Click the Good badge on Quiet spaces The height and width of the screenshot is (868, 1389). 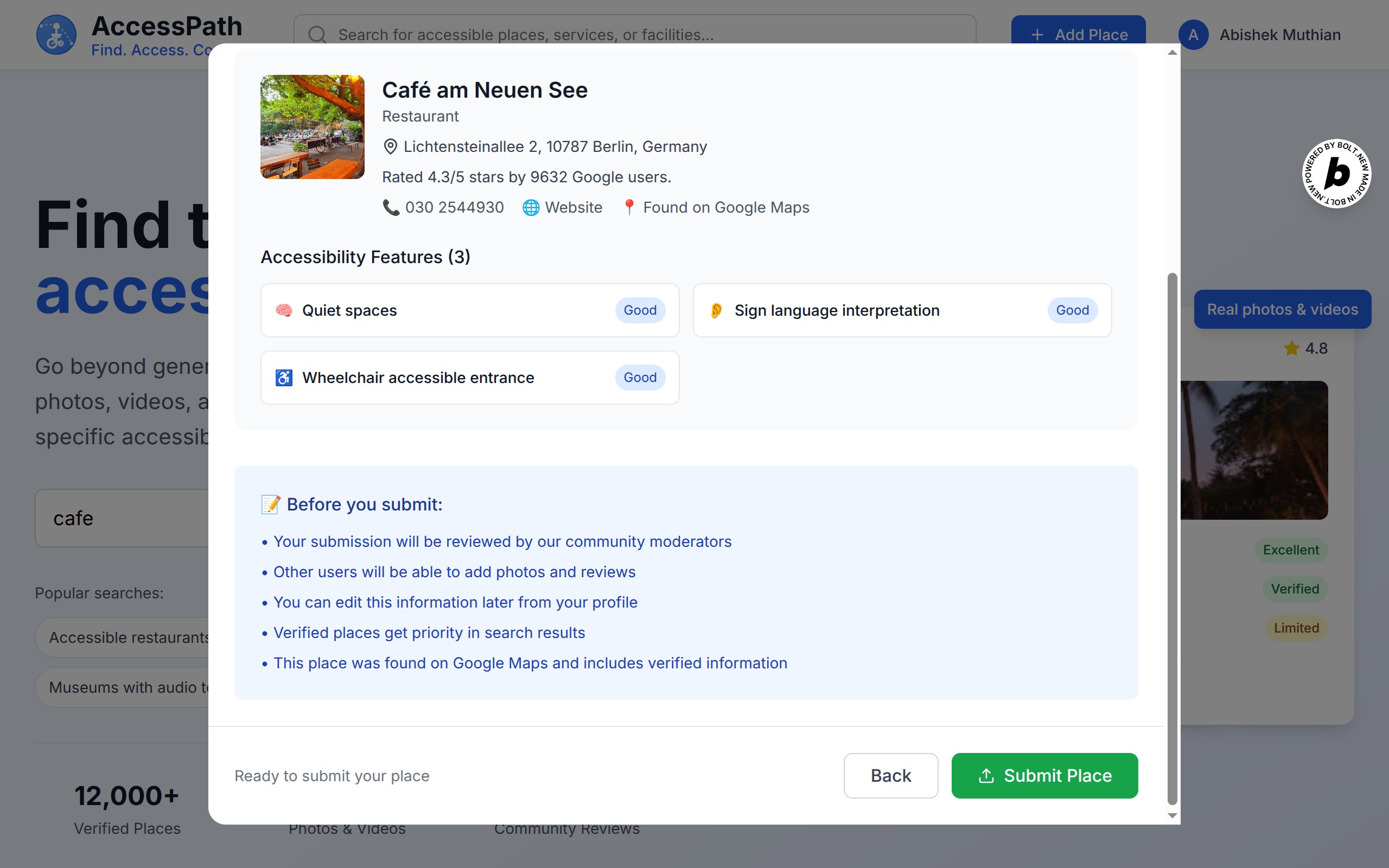tap(640, 310)
